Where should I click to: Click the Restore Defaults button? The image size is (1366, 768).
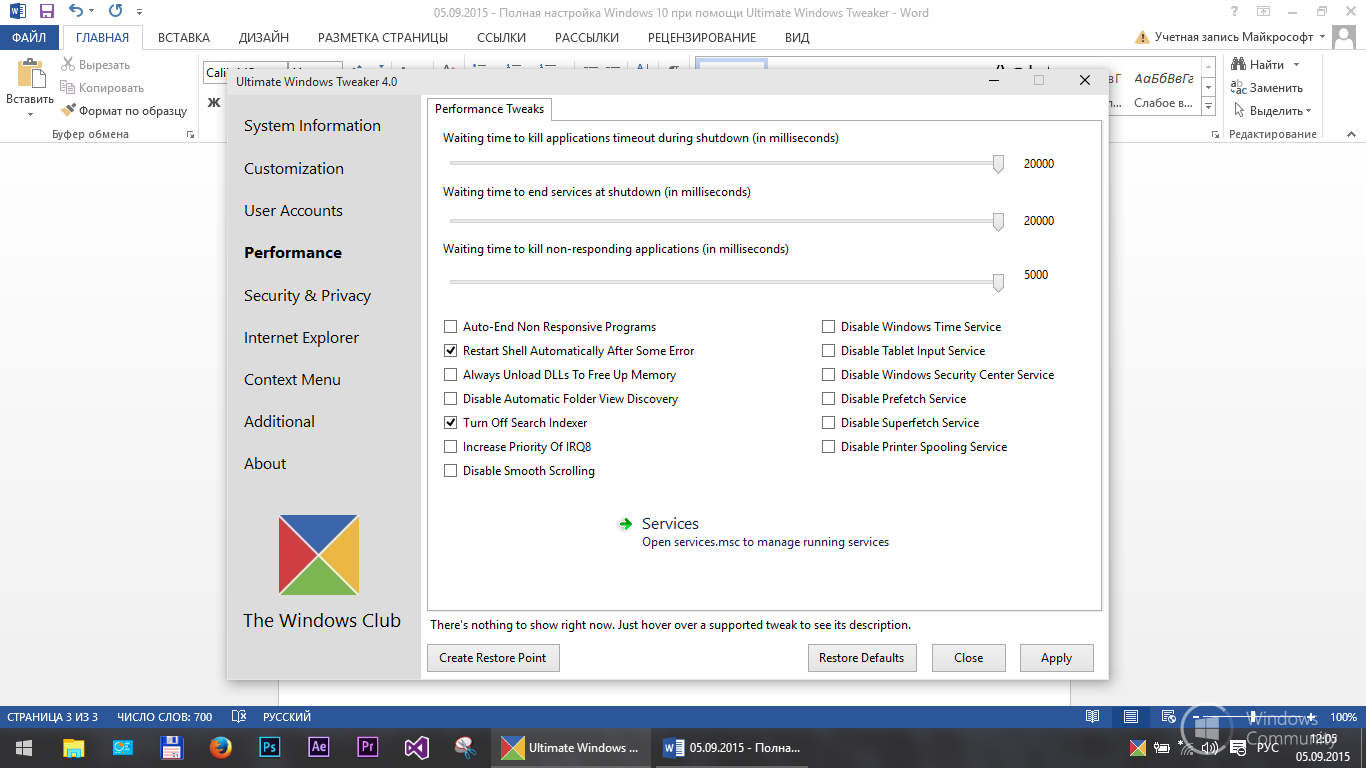[861, 658]
